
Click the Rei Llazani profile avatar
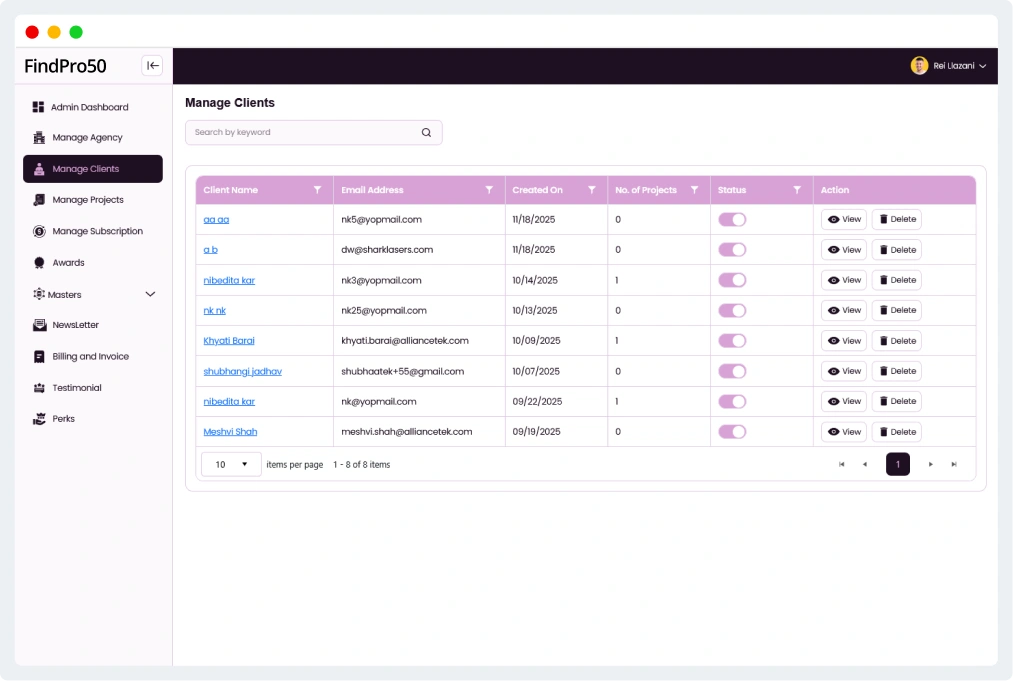(919, 66)
